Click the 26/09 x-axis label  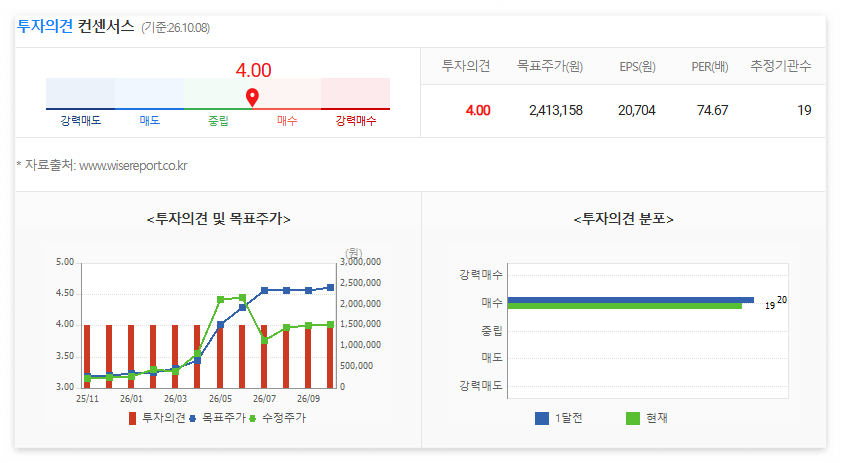point(308,399)
